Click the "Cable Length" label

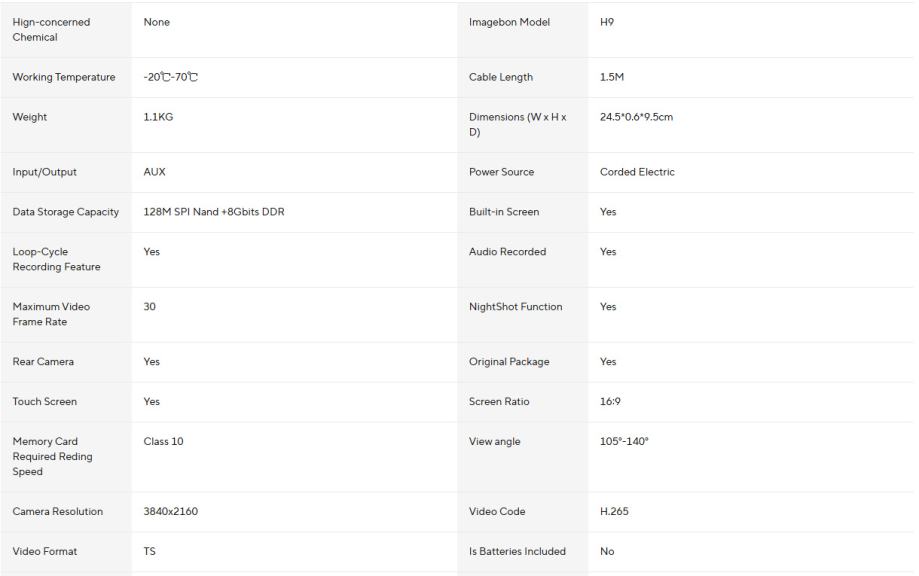[x=501, y=77]
